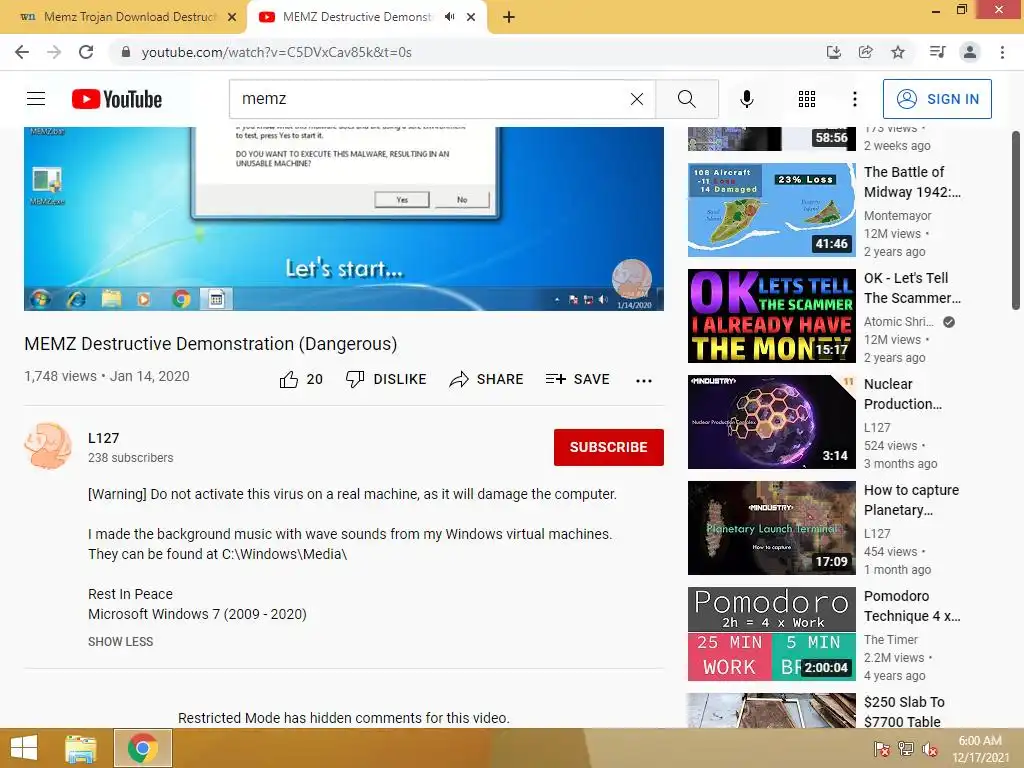The width and height of the screenshot is (1024, 768).
Task: Open The Battle of Midway thumbnail
Action: tap(771, 210)
